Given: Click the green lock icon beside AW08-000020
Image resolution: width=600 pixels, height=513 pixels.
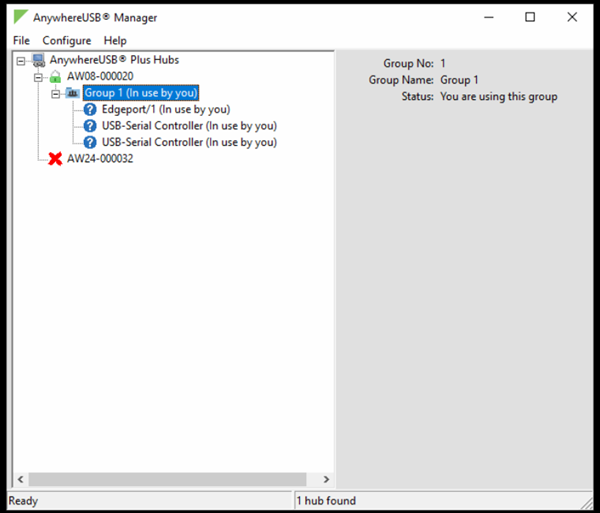Looking at the screenshot, I should pyautogui.click(x=55, y=77).
